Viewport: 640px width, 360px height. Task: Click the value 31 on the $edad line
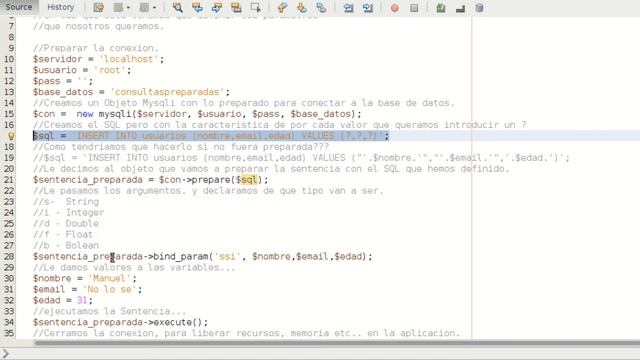click(82, 300)
